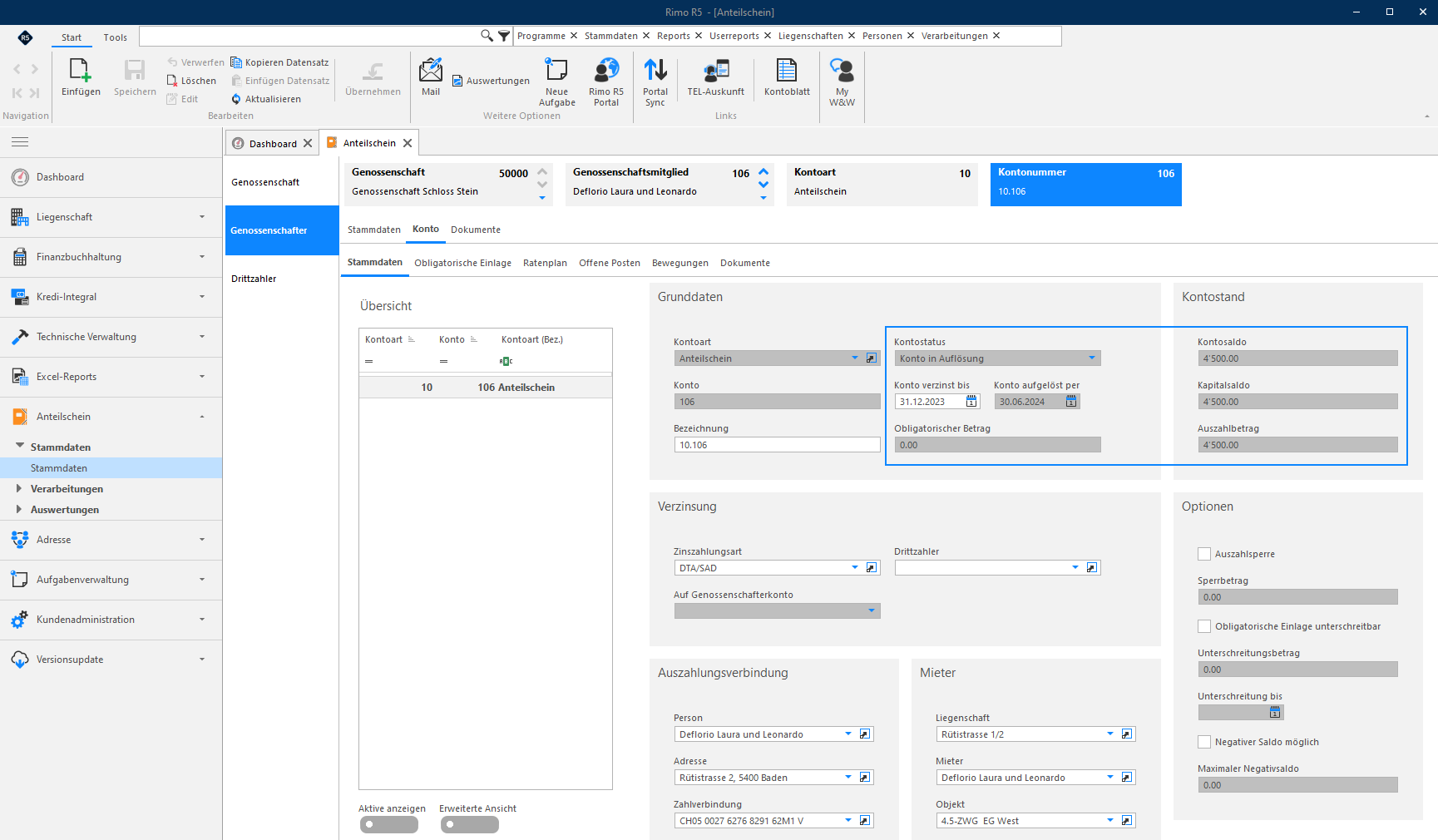Screen dimensions: 1438x840
Task: Open detail link beside Kontoart dropdown
Action: coord(872,358)
